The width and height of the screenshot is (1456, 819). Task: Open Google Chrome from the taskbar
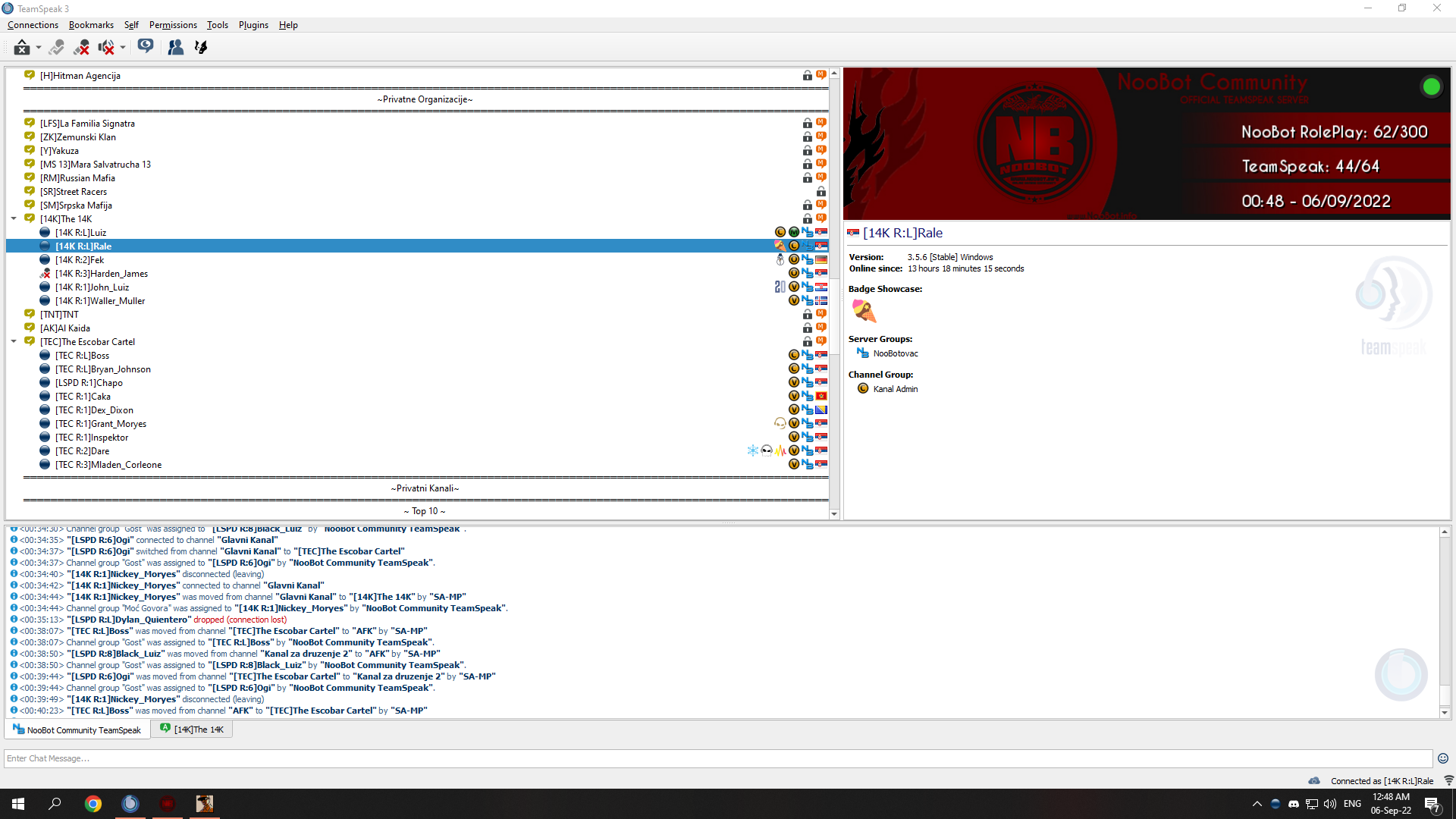pos(93,804)
